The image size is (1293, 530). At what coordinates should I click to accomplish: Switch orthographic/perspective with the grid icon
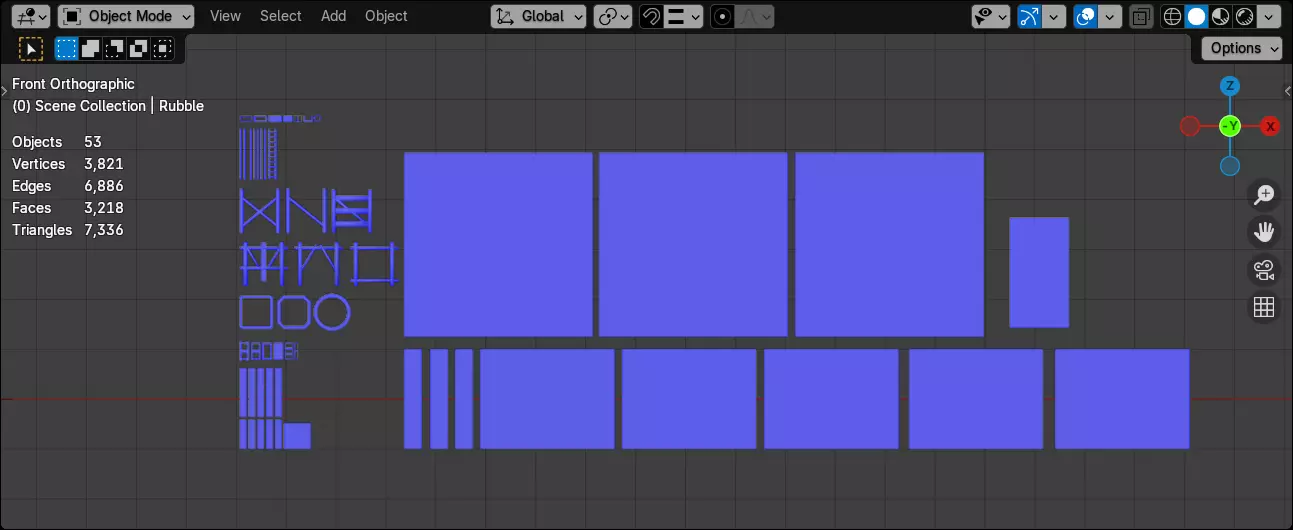1264,307
